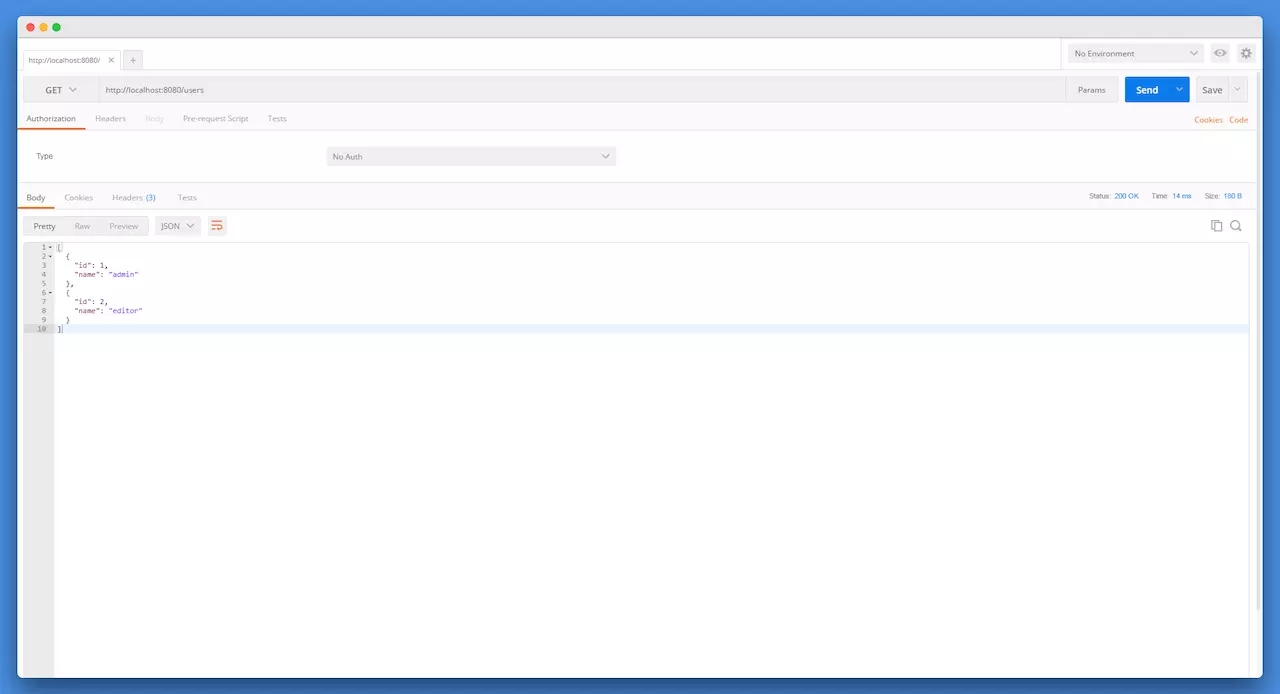Open the No Environment dropdown

click(x=1135, y=53)
